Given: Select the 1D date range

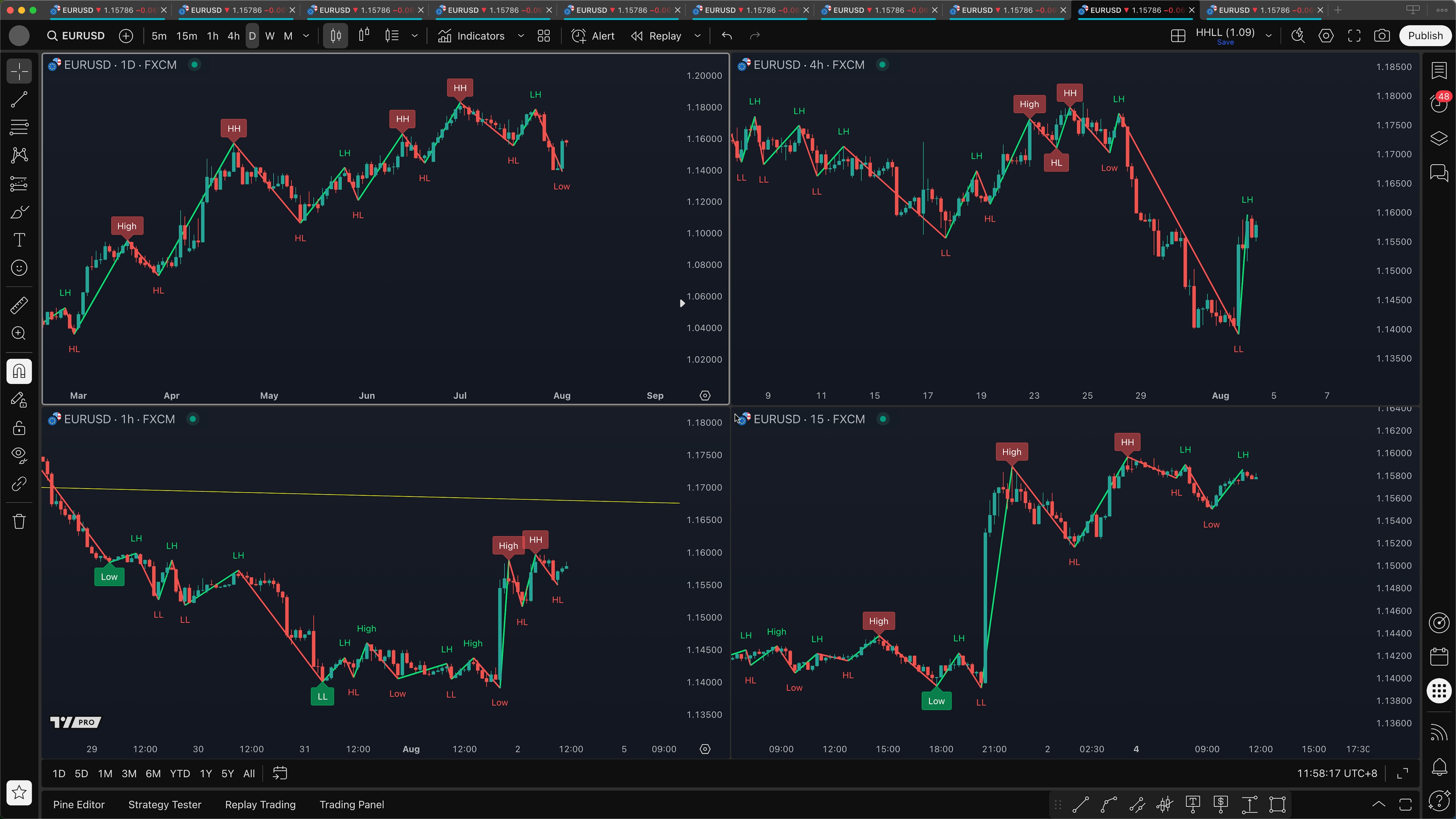Looking at the screenshot, I should (59, 773).
